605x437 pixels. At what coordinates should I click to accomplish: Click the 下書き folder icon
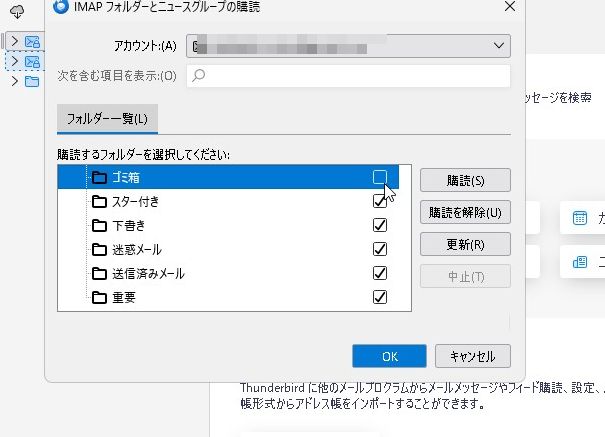99,226
